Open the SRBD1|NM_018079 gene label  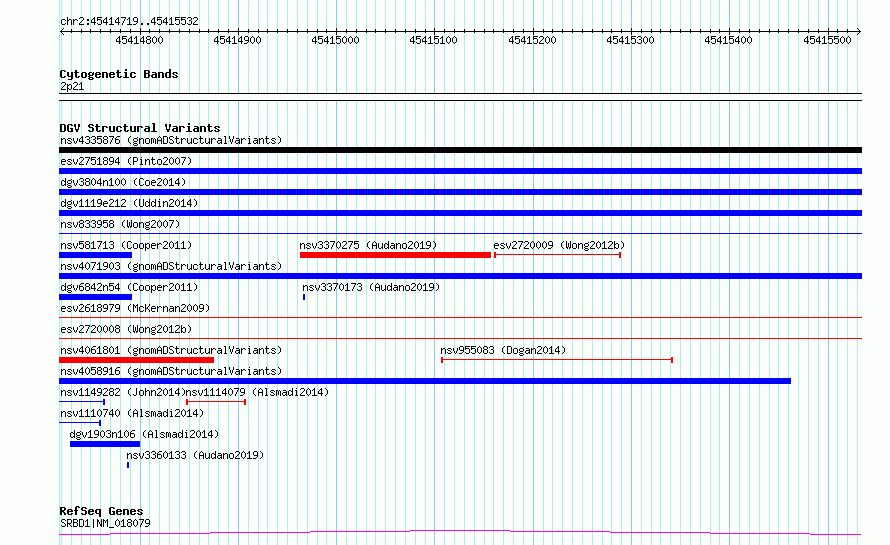[x=105, y=523]
